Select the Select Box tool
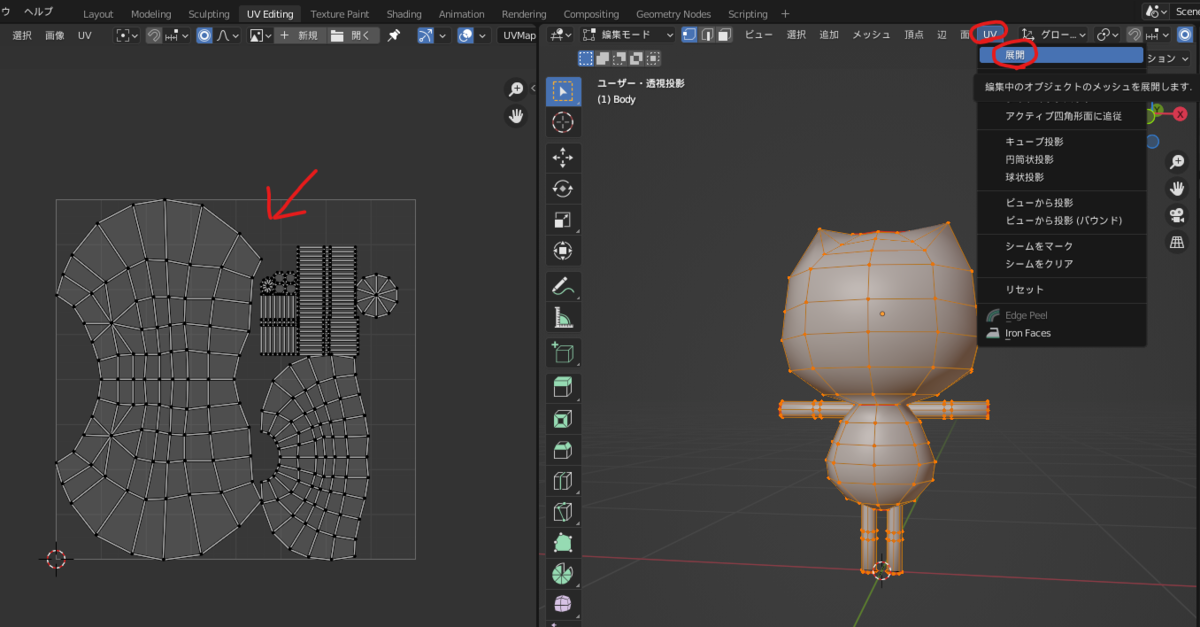 [563, 91]
